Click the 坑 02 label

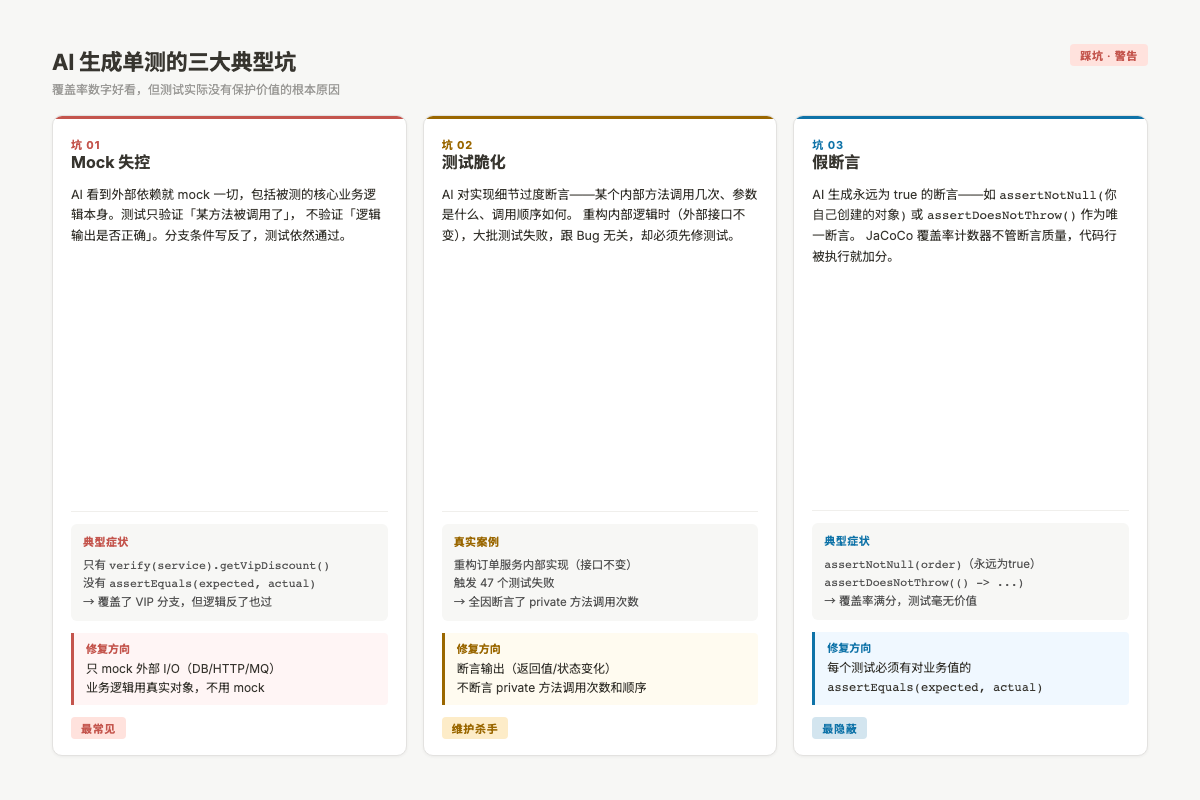point(457,145)
